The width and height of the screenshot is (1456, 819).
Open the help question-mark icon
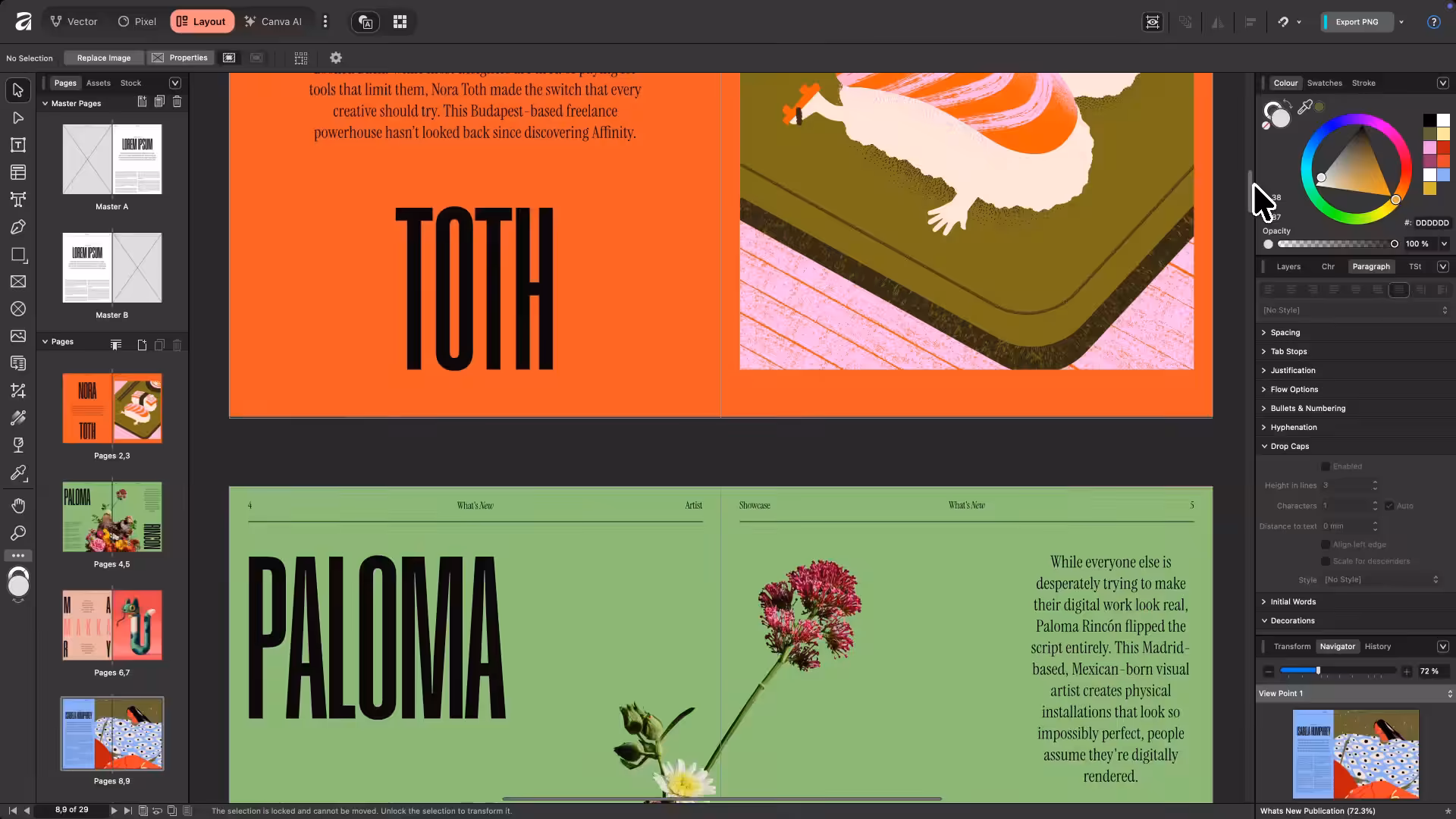(1433, 22)
